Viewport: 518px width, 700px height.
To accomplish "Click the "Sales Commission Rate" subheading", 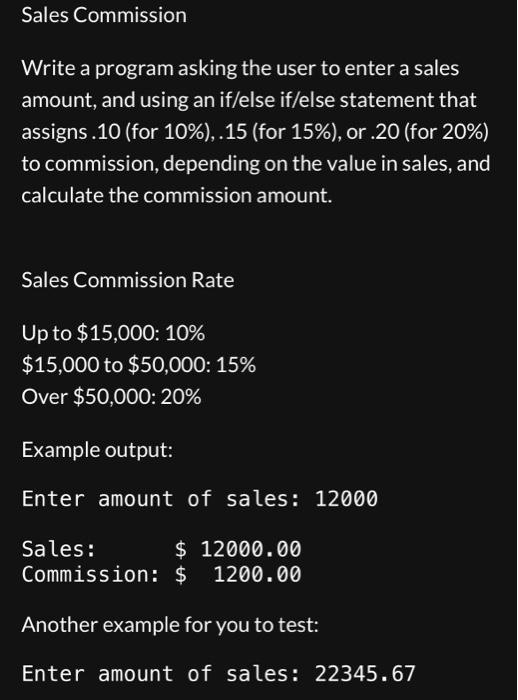I will [128, 280].
